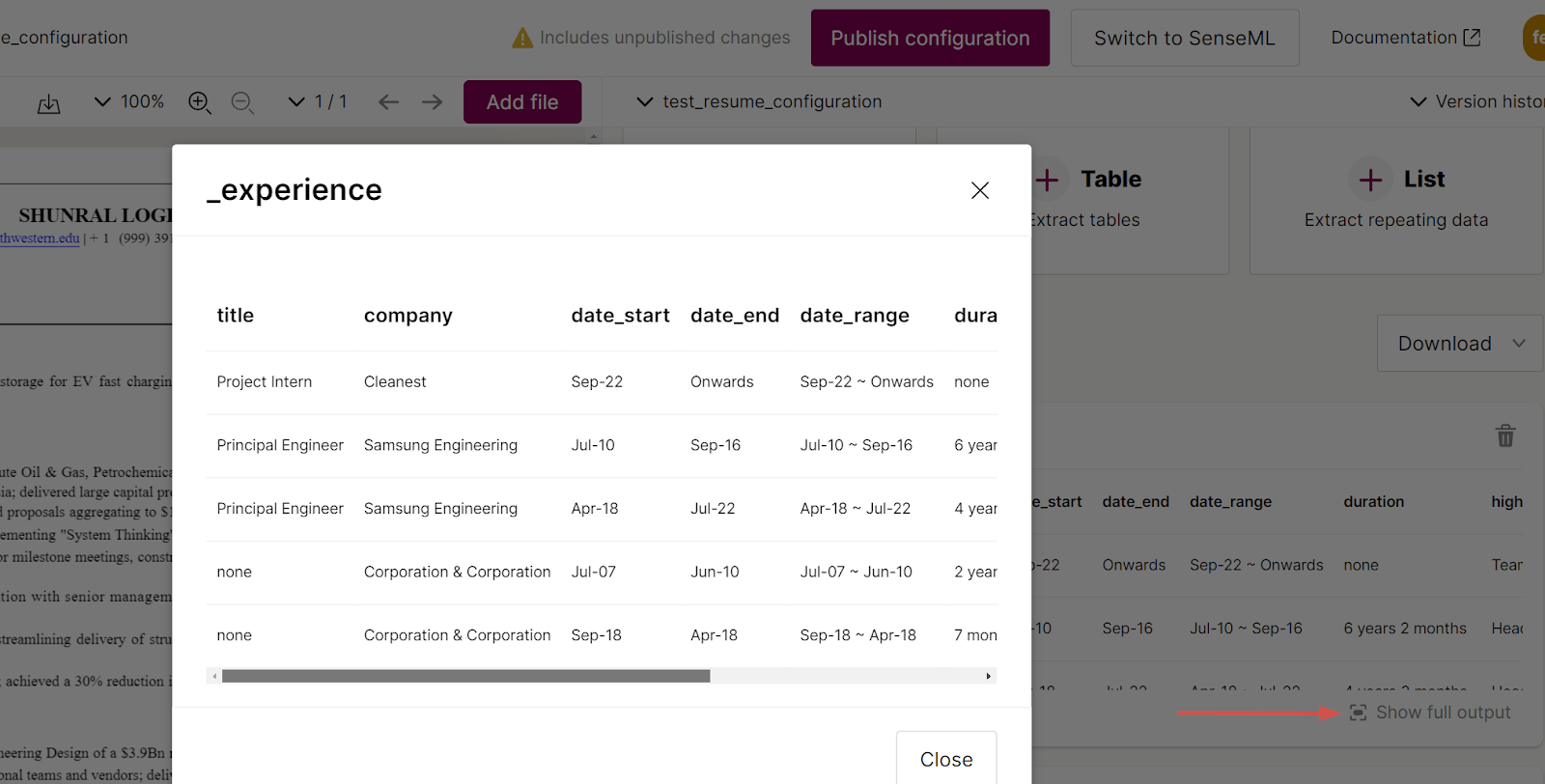
Task: Select the 'Project Intern' cell
Action: click(x=265, y=381)
